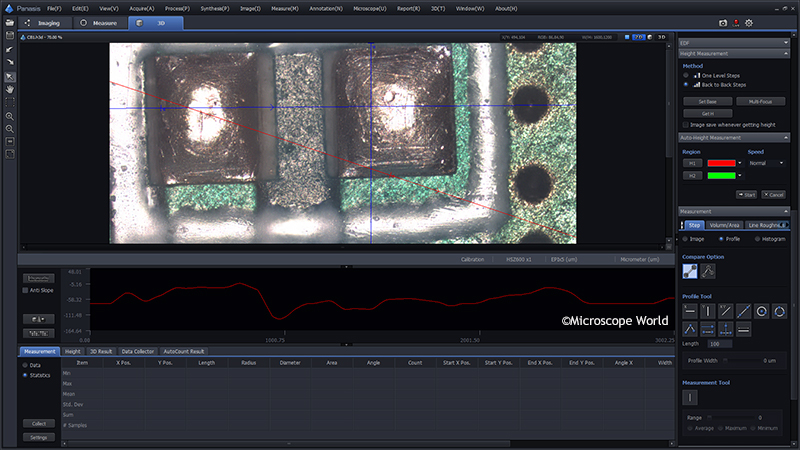
Task: Select the Statistics radio button
Action: point(25,376)
